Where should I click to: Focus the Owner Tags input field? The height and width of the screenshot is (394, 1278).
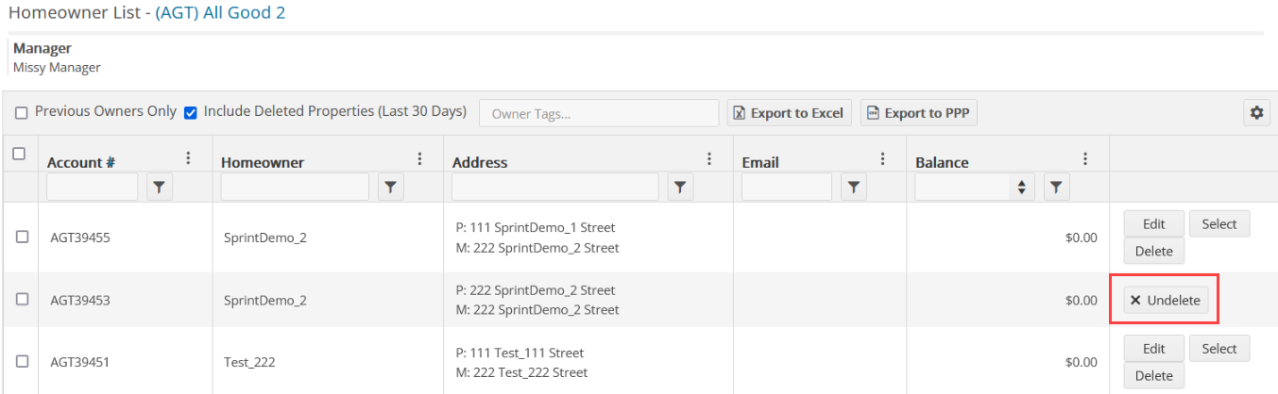click(599, 113)
